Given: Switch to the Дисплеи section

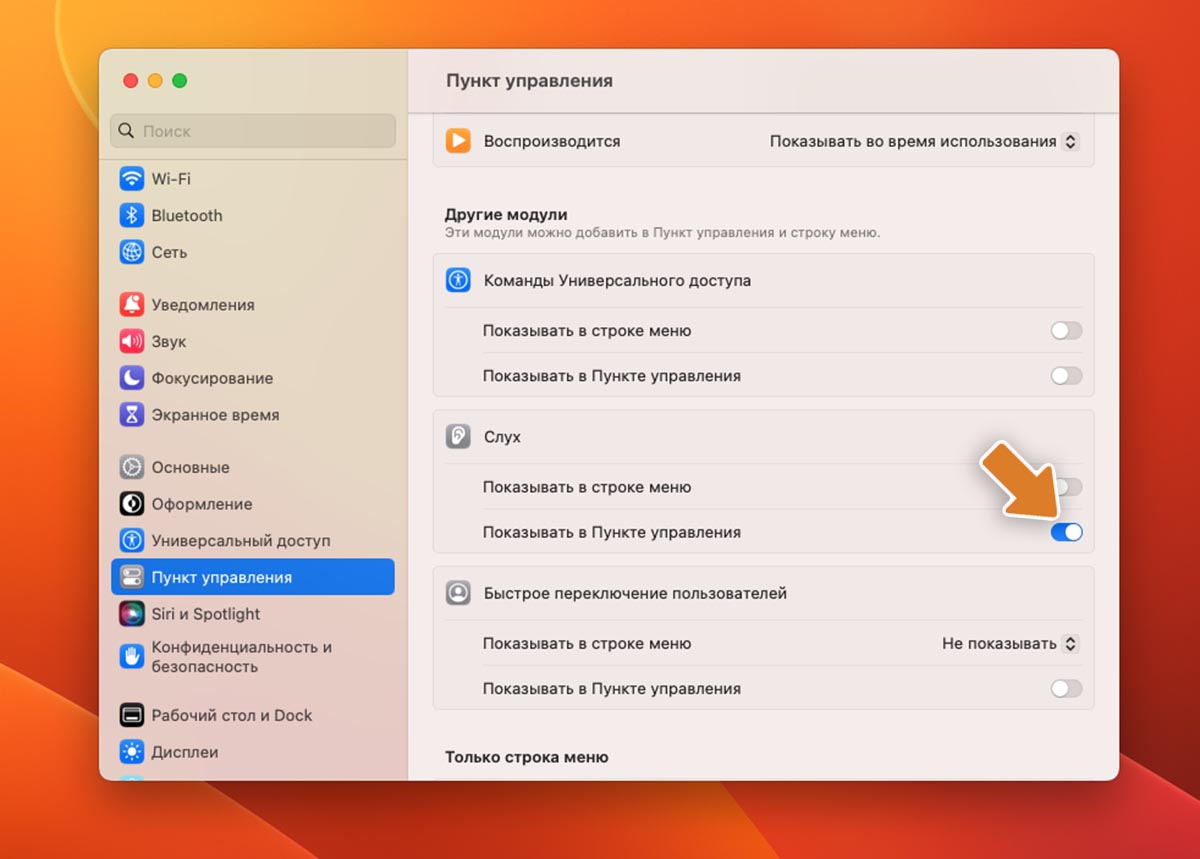Looking at the screenshot, I should coord(253,752).
